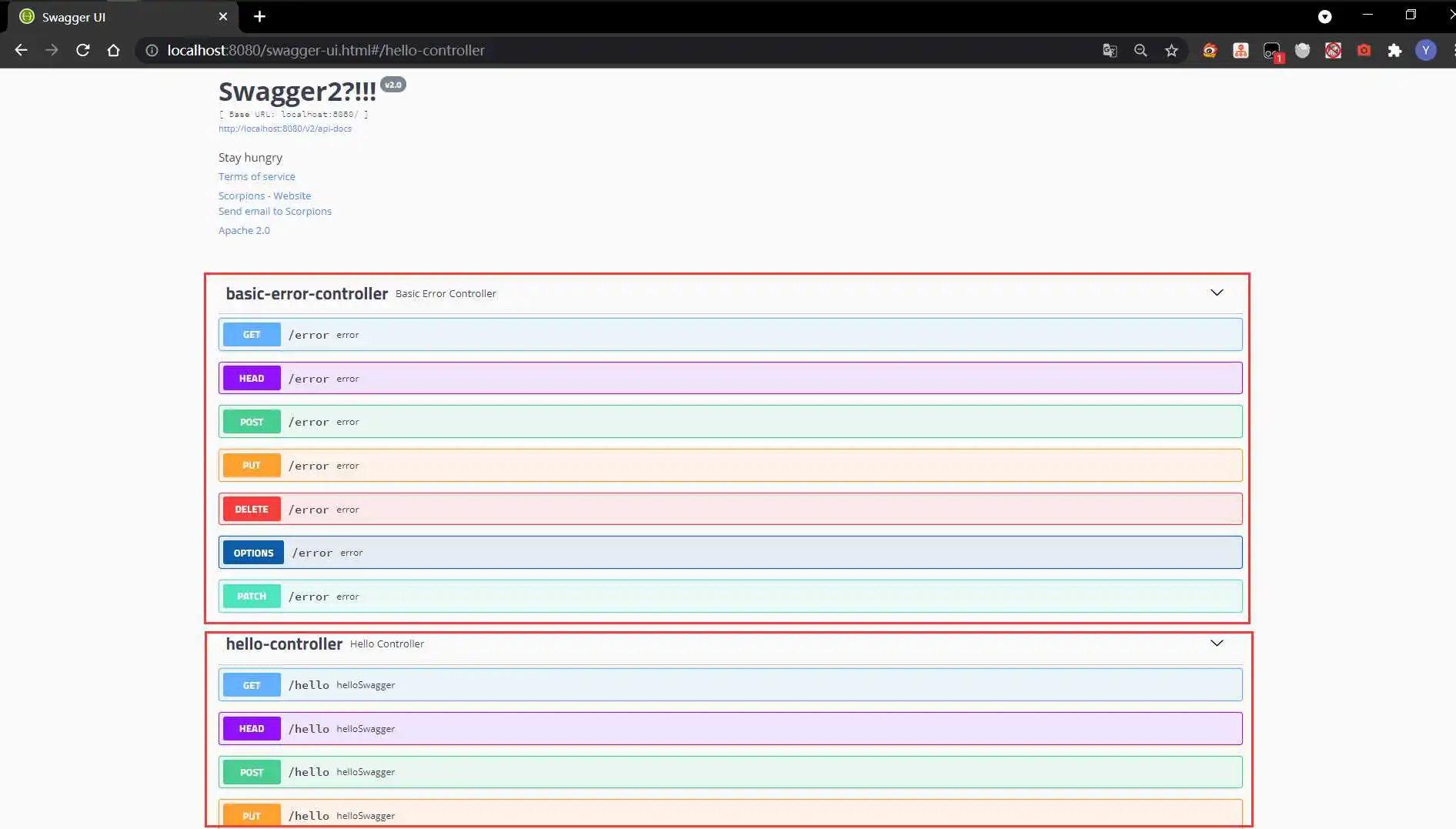Screen dimensions: 1456x829
Task: Go back using the back arrow
Action: click(x=21, y=51)
